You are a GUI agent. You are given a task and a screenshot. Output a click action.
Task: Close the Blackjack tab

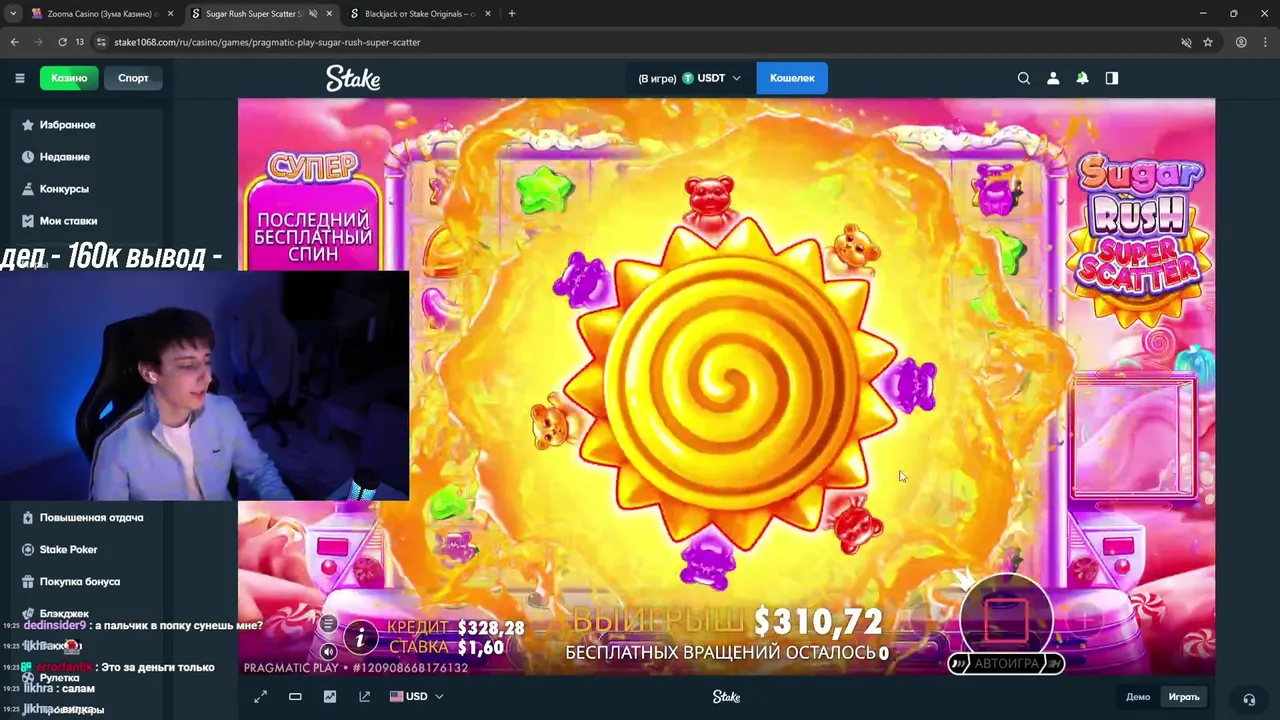click(x=488, y=14)
